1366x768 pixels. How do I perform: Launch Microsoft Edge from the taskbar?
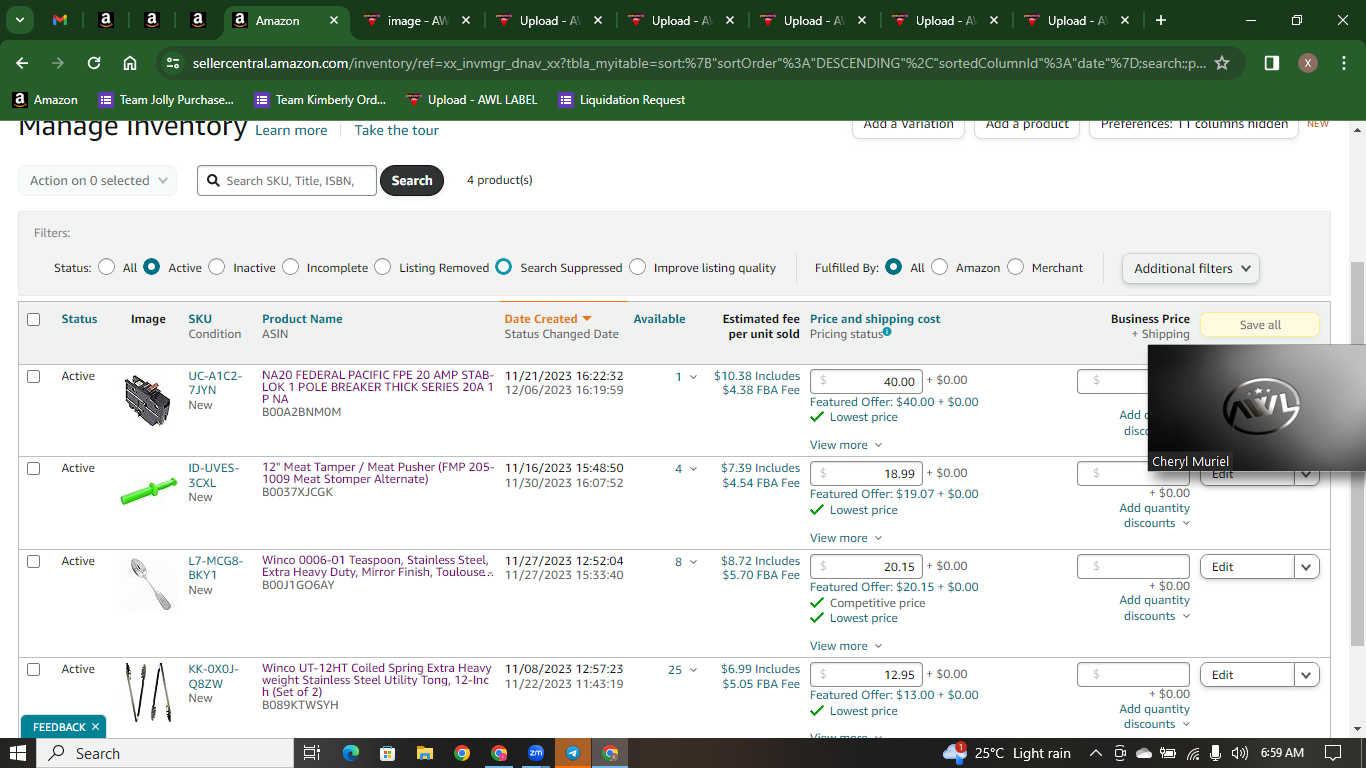[351, 753]
